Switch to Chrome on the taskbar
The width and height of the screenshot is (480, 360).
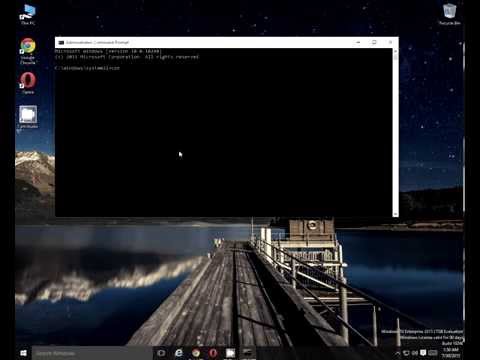point(196,353)
